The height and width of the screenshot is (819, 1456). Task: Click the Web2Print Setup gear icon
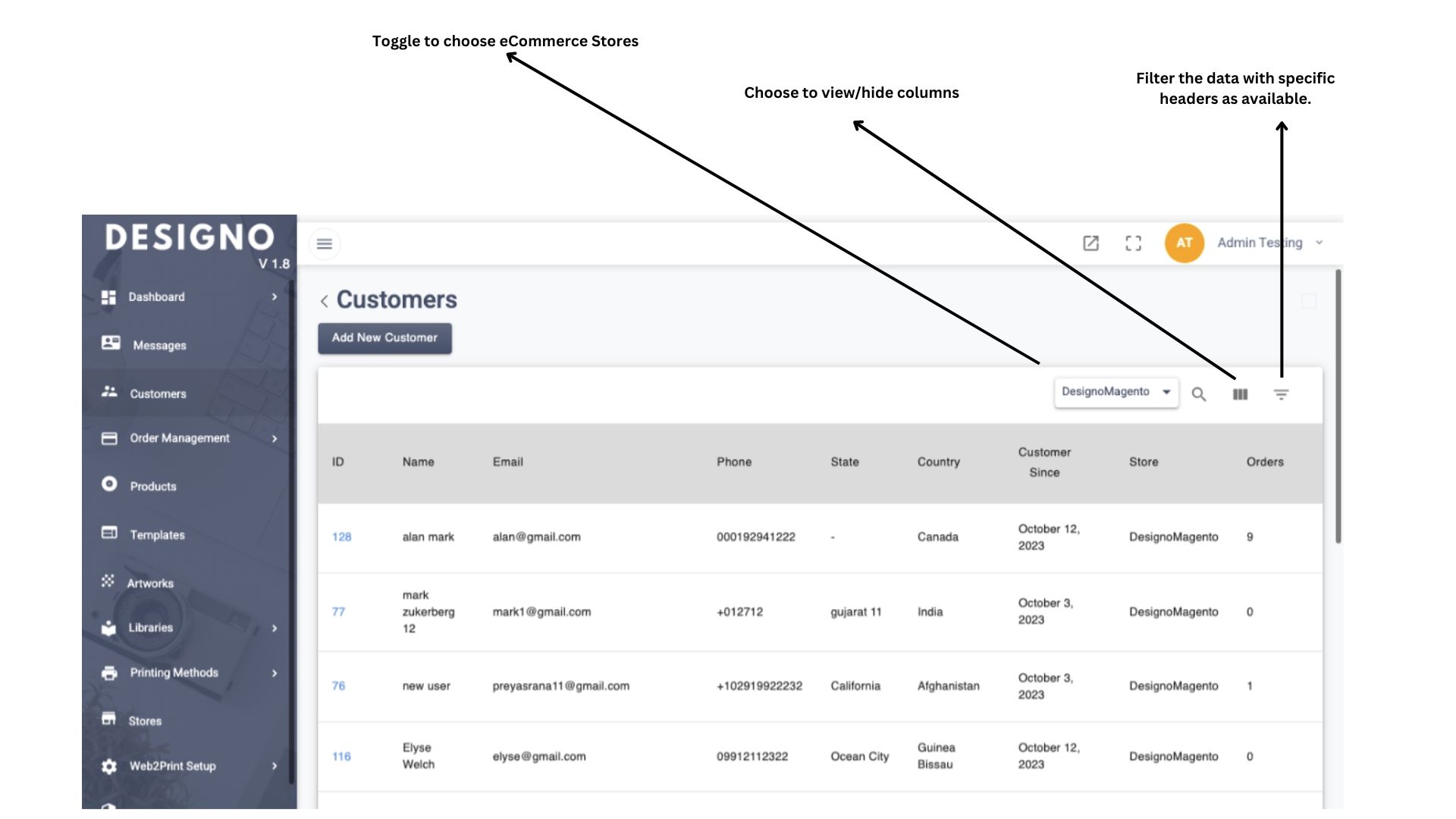(109, 767)
